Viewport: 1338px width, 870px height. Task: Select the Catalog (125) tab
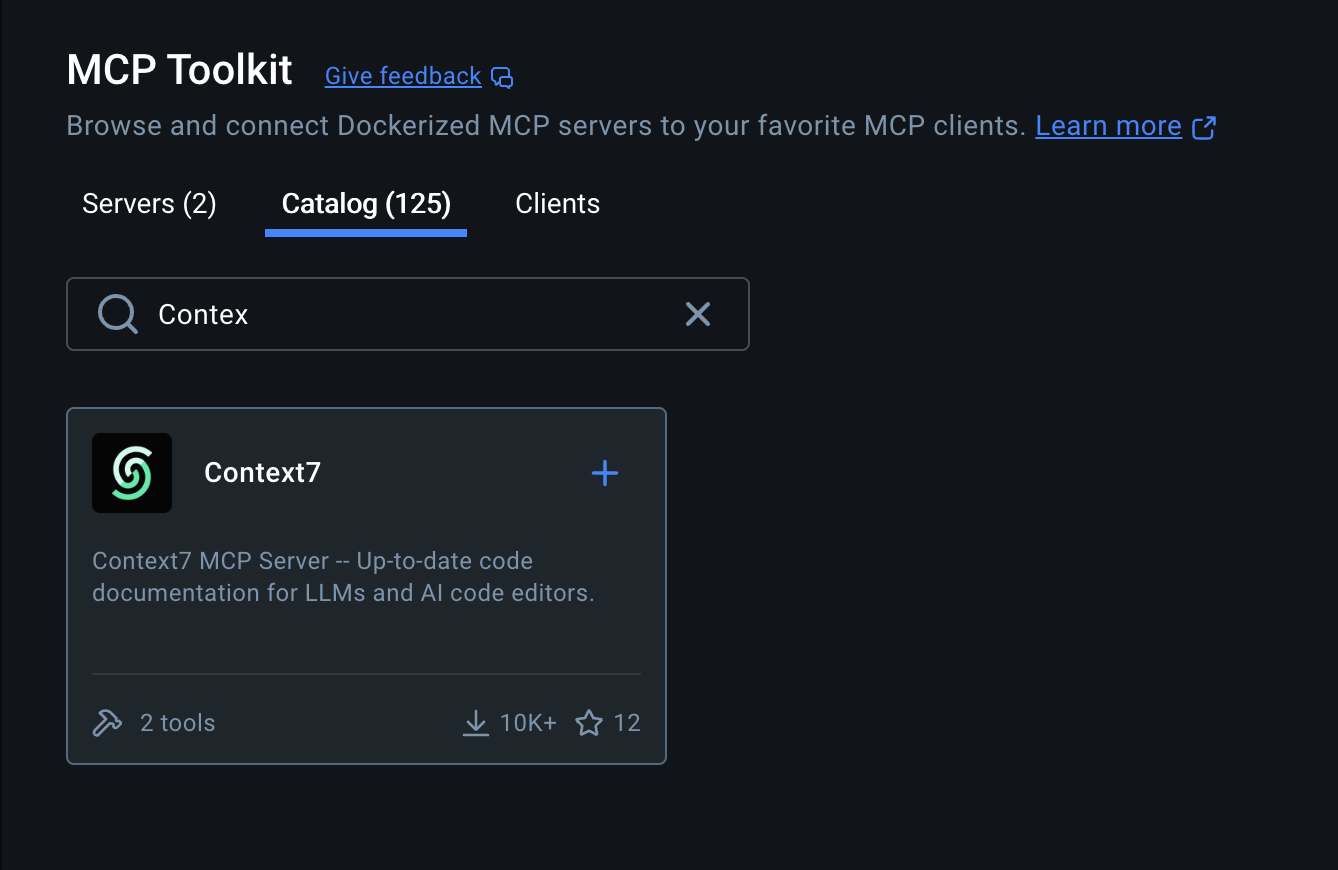366,204
